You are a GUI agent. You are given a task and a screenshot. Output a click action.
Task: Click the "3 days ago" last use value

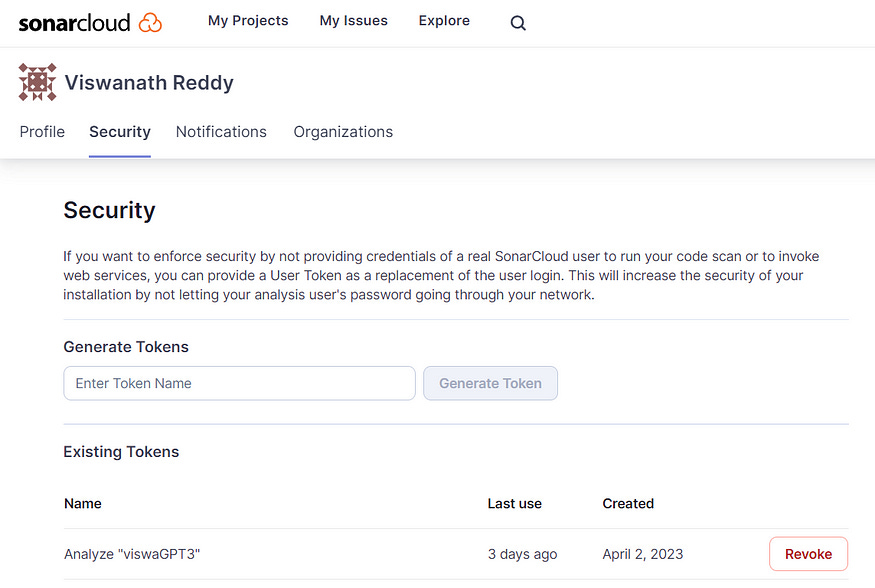522,555
